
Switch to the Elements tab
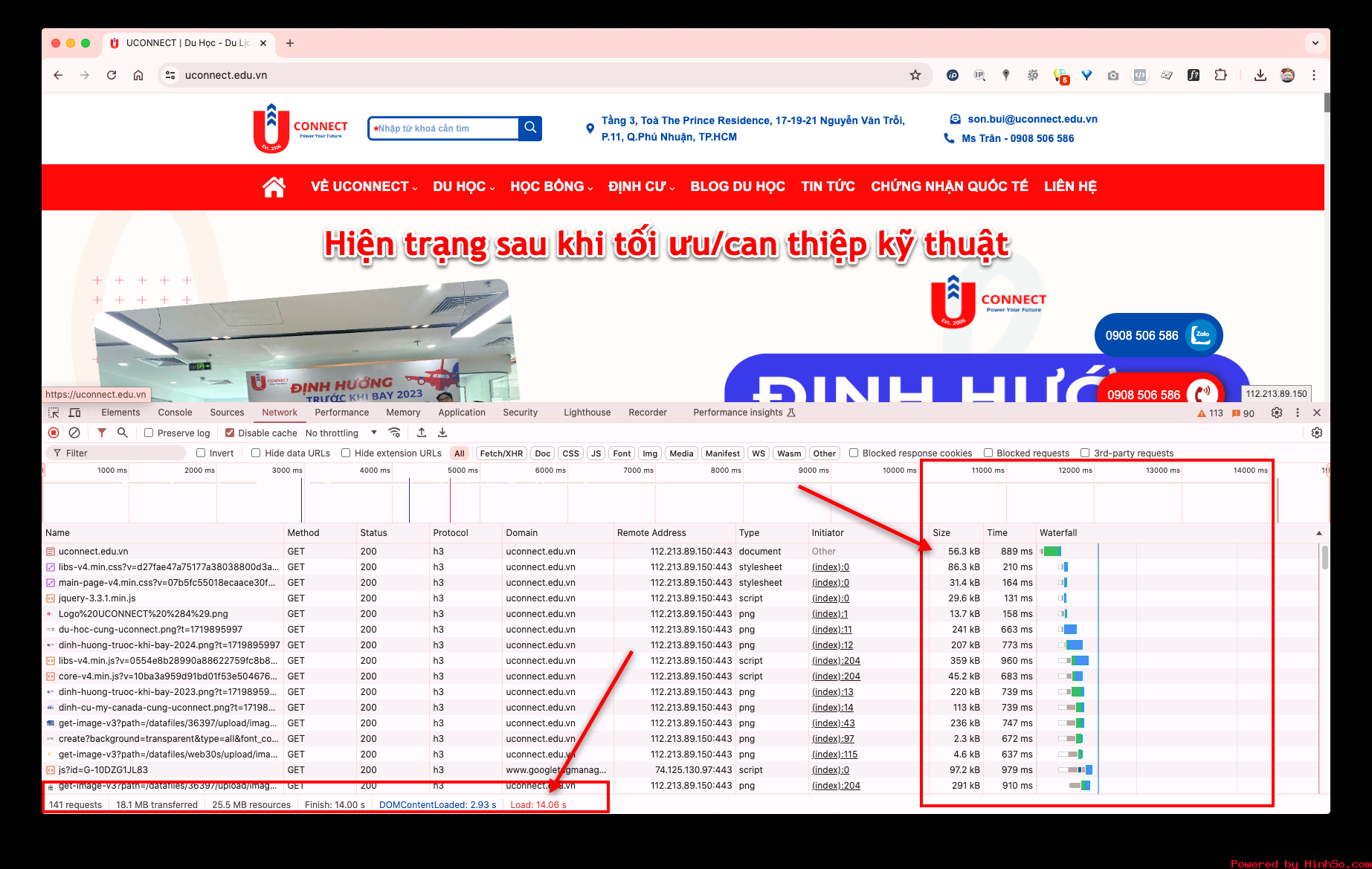120,413
